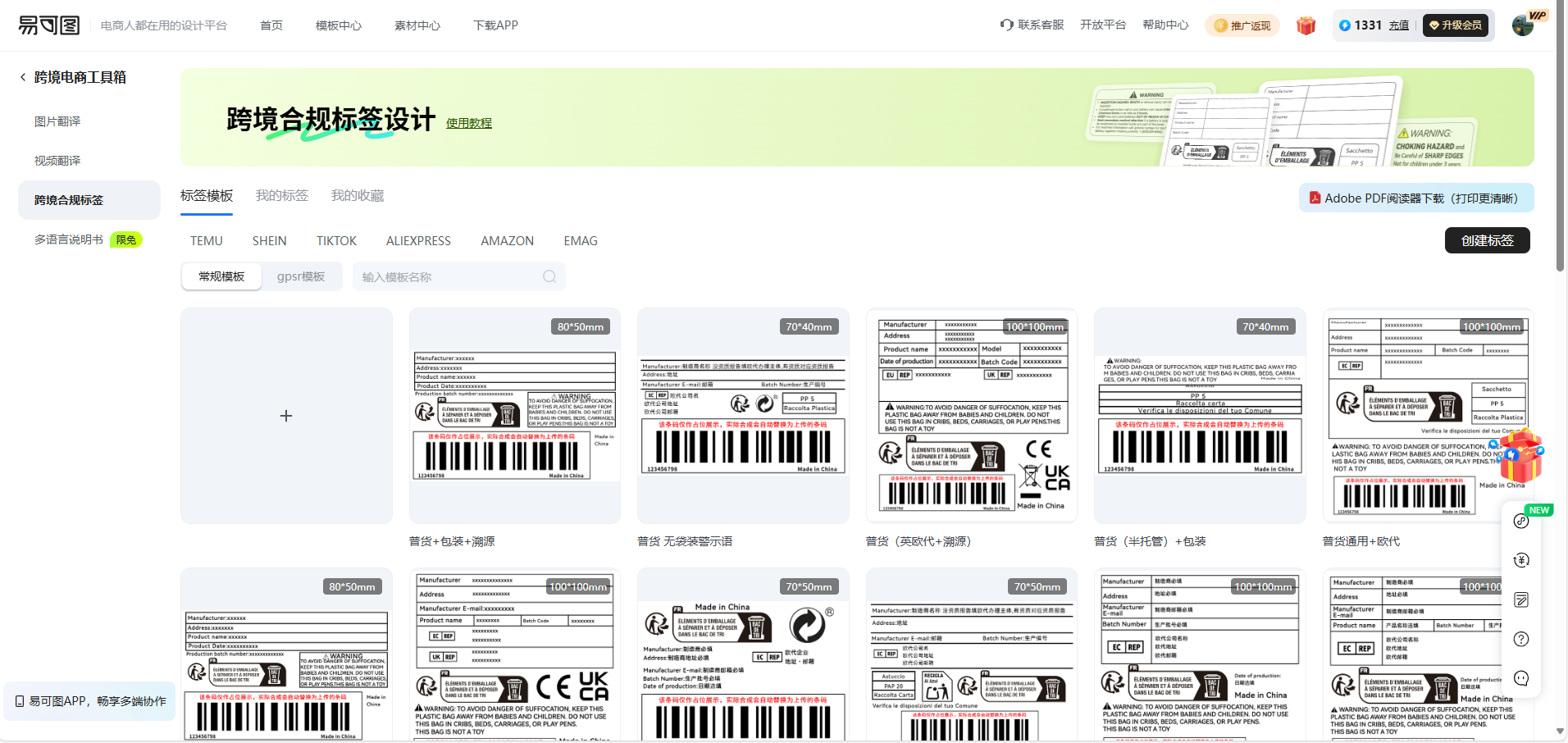This screenshot has width=1568, height=743.
Task: Click the yen refund icon in floating sidebar
Action: tap(1521, 560)
